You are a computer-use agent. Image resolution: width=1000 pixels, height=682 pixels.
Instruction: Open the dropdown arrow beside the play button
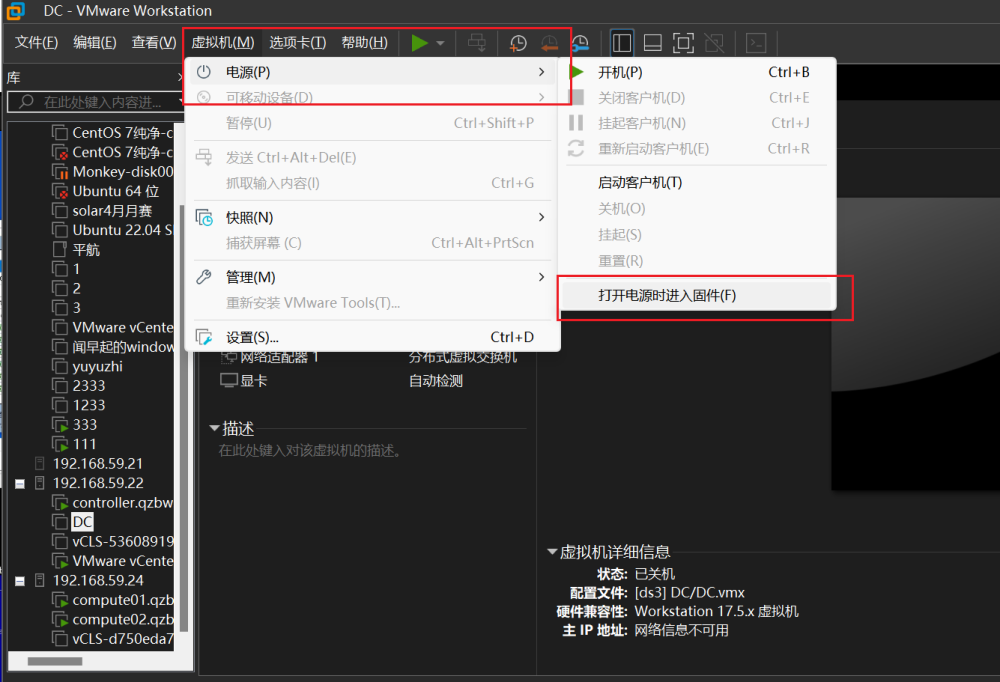[440, 44]
